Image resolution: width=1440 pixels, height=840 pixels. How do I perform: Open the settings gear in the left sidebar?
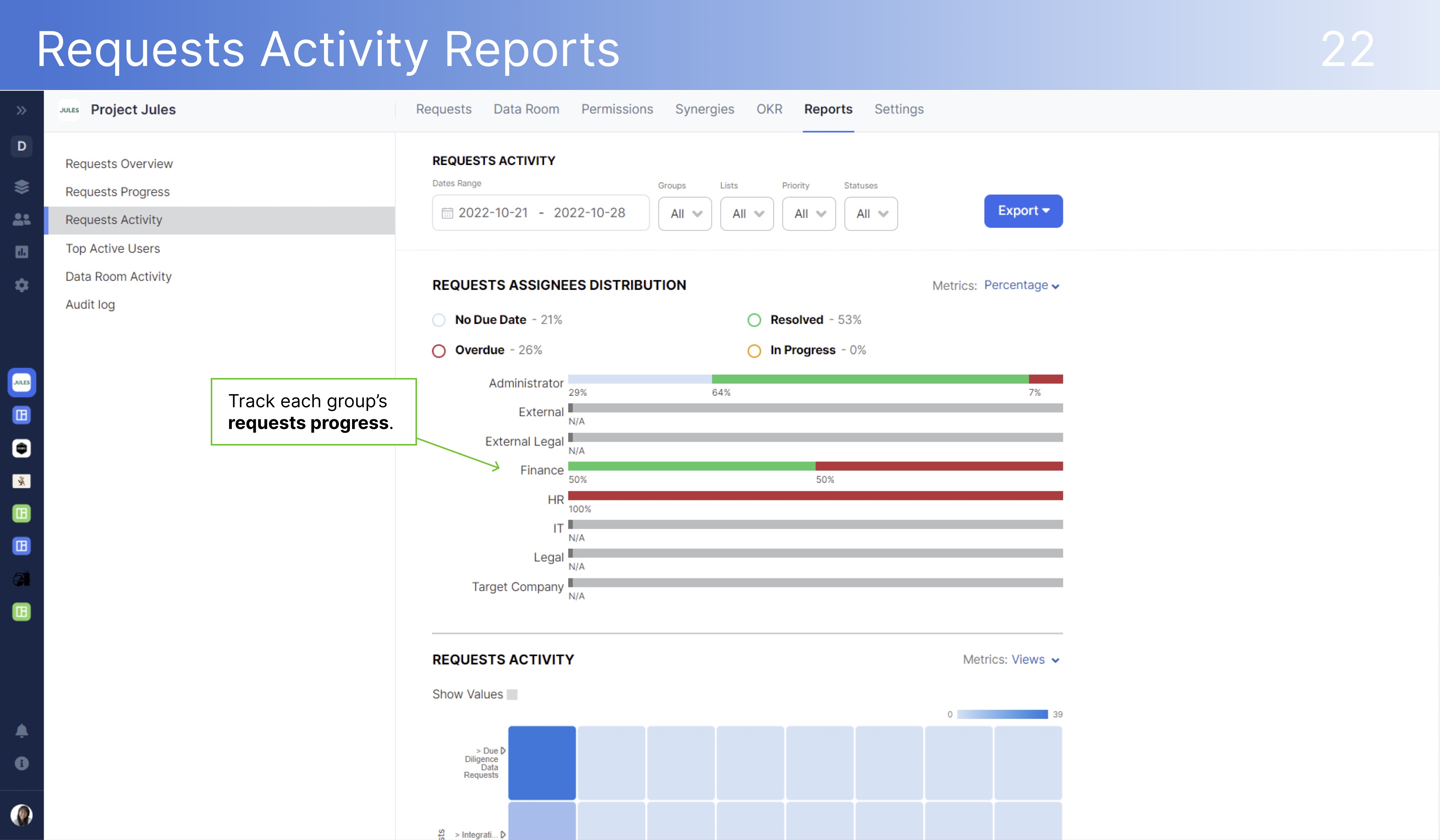click(21, 285)
